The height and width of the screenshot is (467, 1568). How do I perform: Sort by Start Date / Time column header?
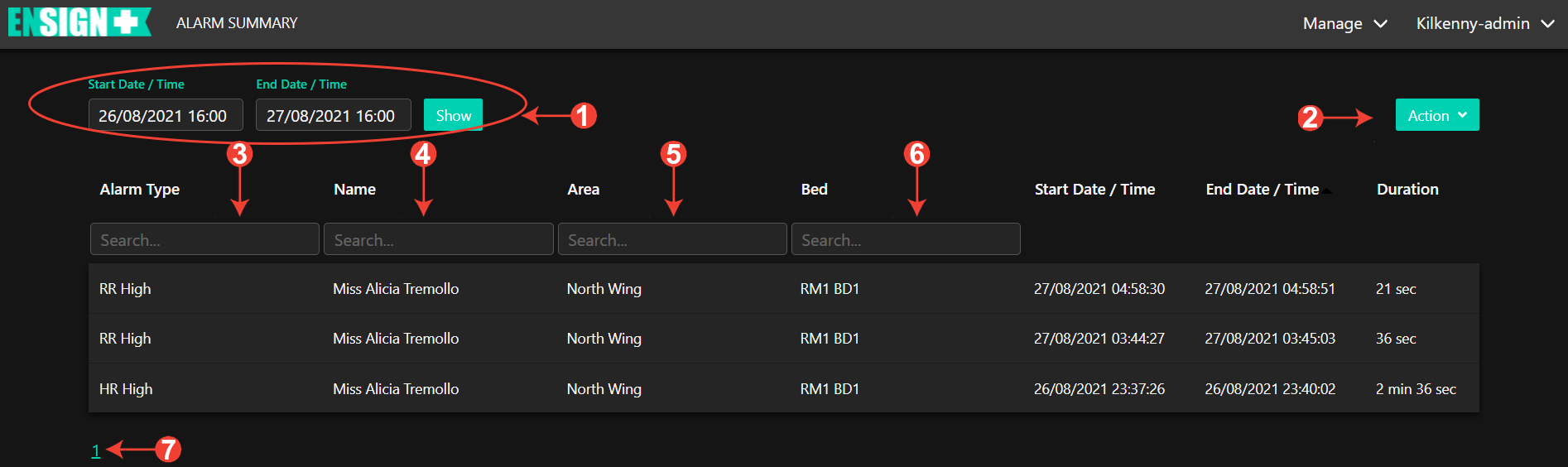pyautogui.click(x=1094, y=190)
